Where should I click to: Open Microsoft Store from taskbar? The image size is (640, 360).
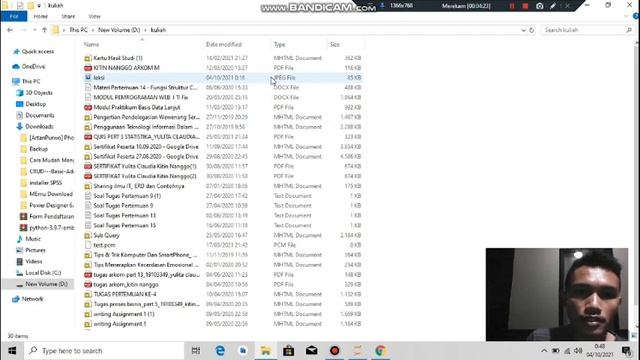pyautogui.click(x=289, y=351)
